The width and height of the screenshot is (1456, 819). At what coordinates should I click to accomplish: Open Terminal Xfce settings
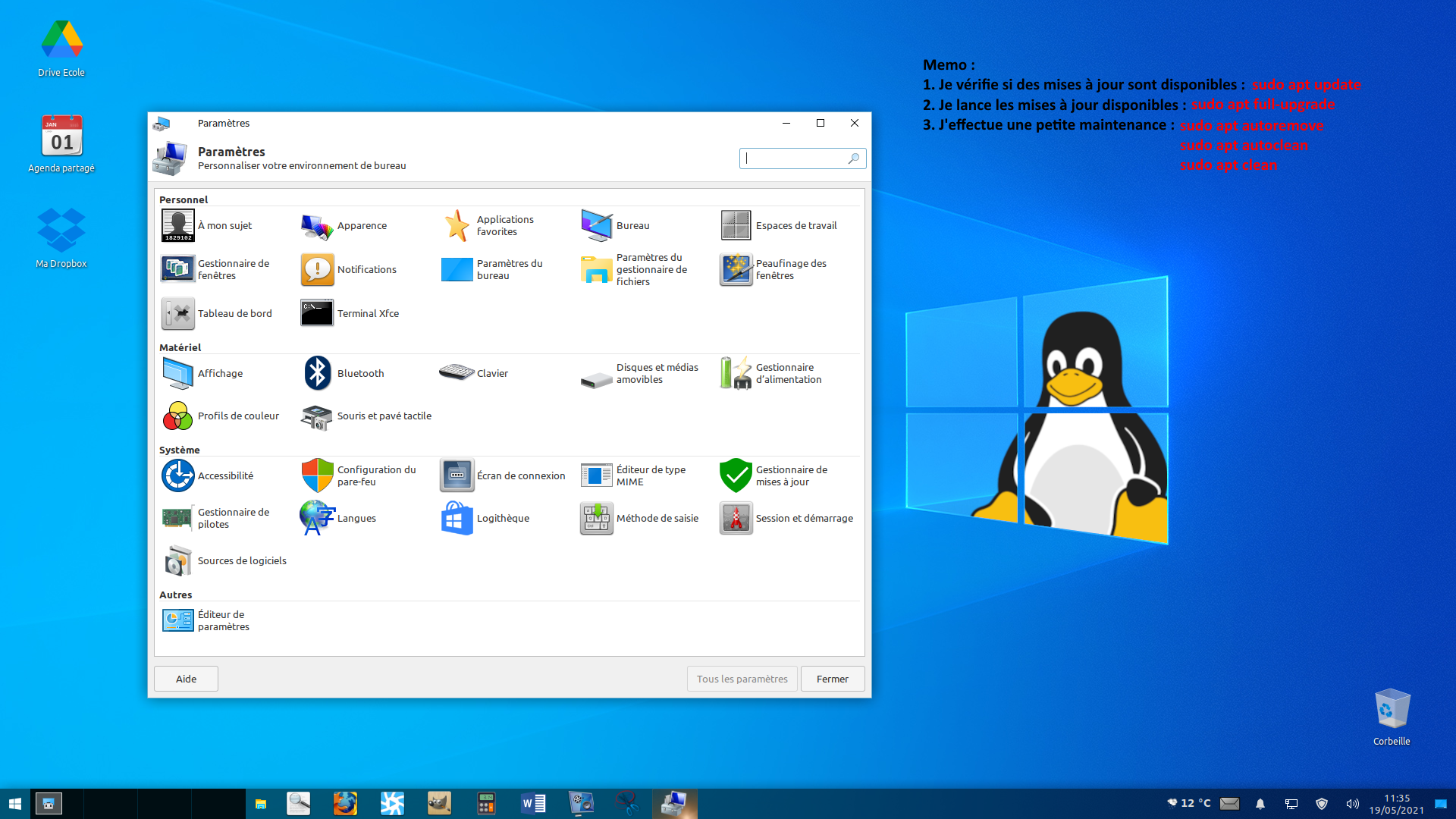(350, 313)
